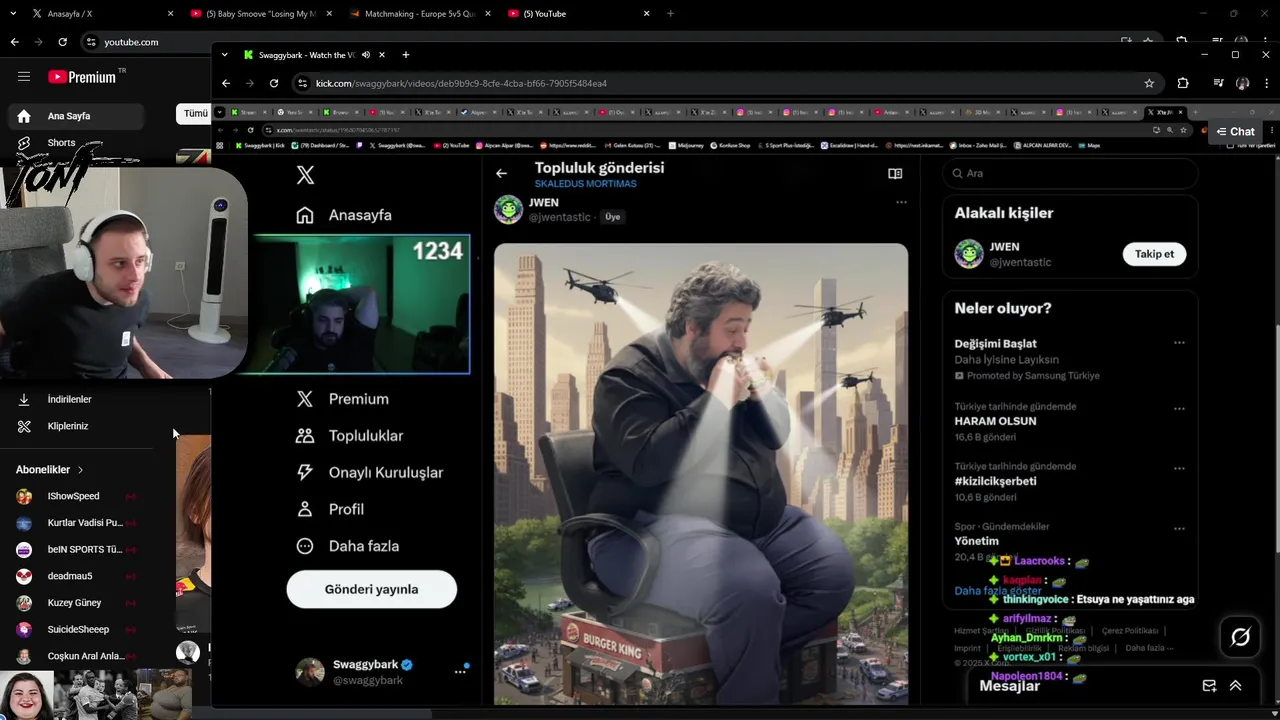Reload the youtube.com page
This screenshot has height=720, width=1280.
tap(62, 42)
